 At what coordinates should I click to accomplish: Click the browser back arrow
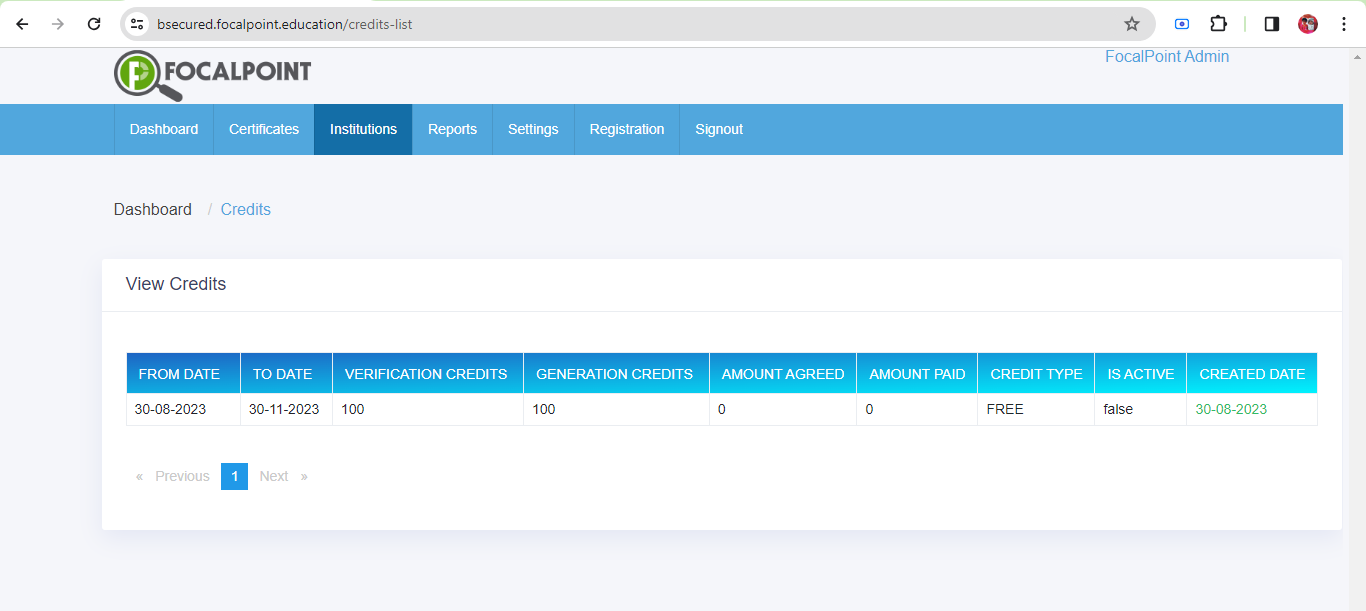22,23
